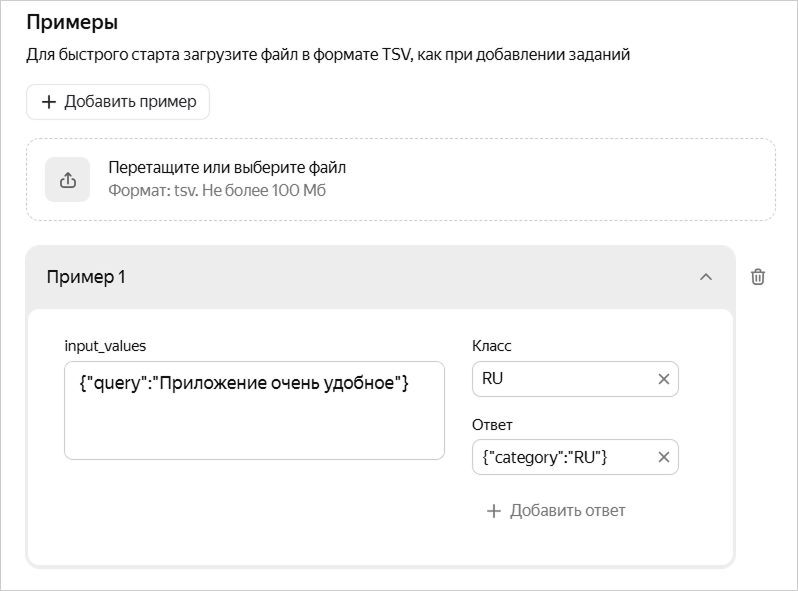Click the input_values field label
Viewport: 798px width, 591px height.
(105, 346)
